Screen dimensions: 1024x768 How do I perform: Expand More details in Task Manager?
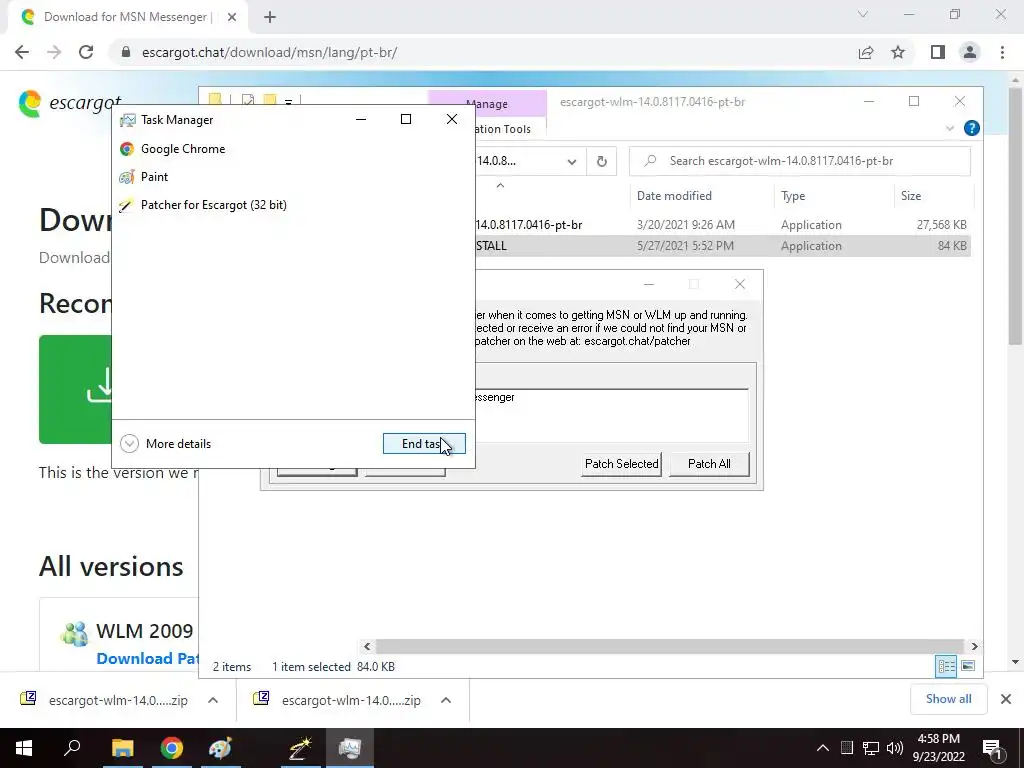(x=166, y=444)
